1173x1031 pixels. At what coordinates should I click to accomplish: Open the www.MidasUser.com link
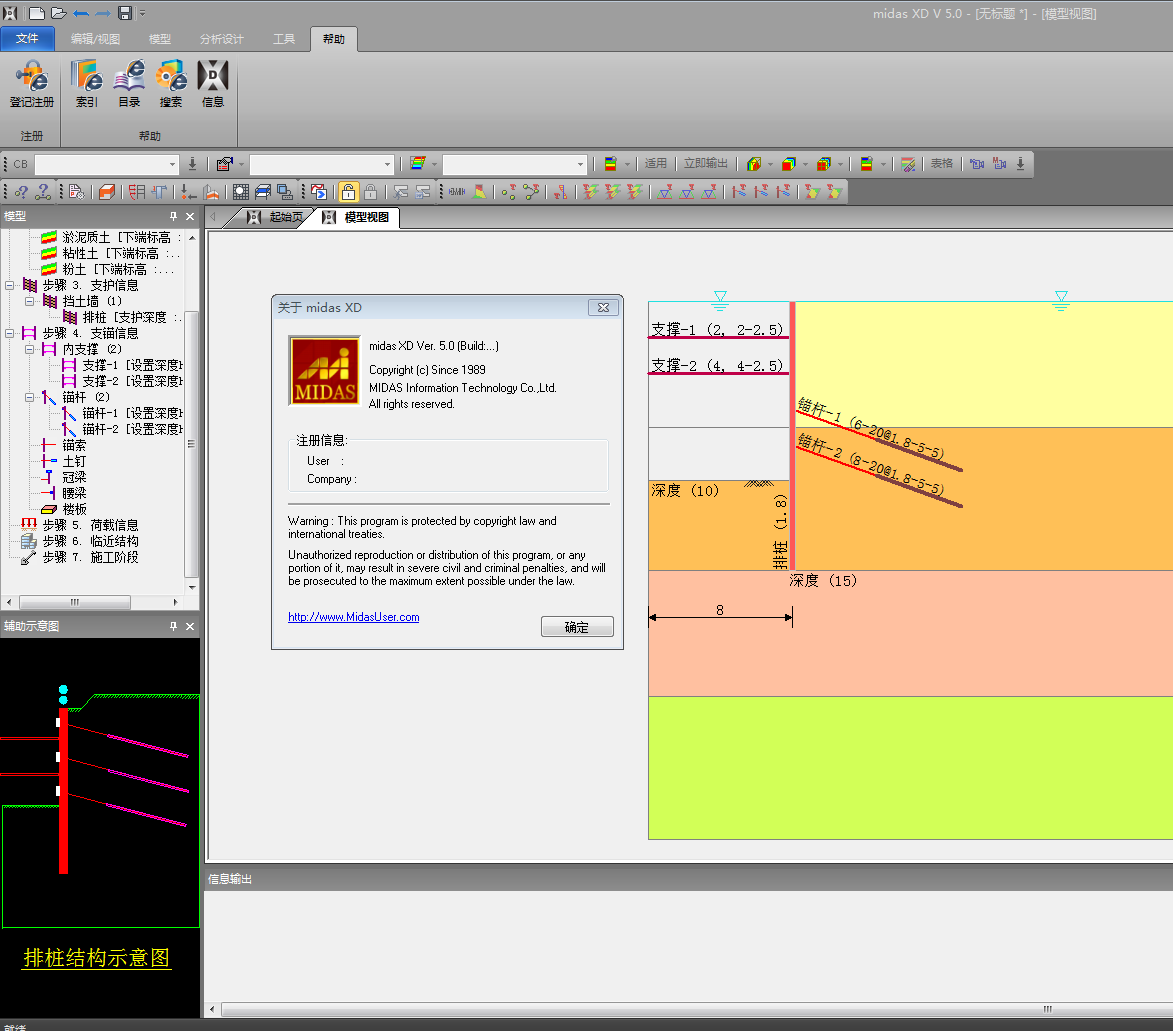[x=353, y=617]
